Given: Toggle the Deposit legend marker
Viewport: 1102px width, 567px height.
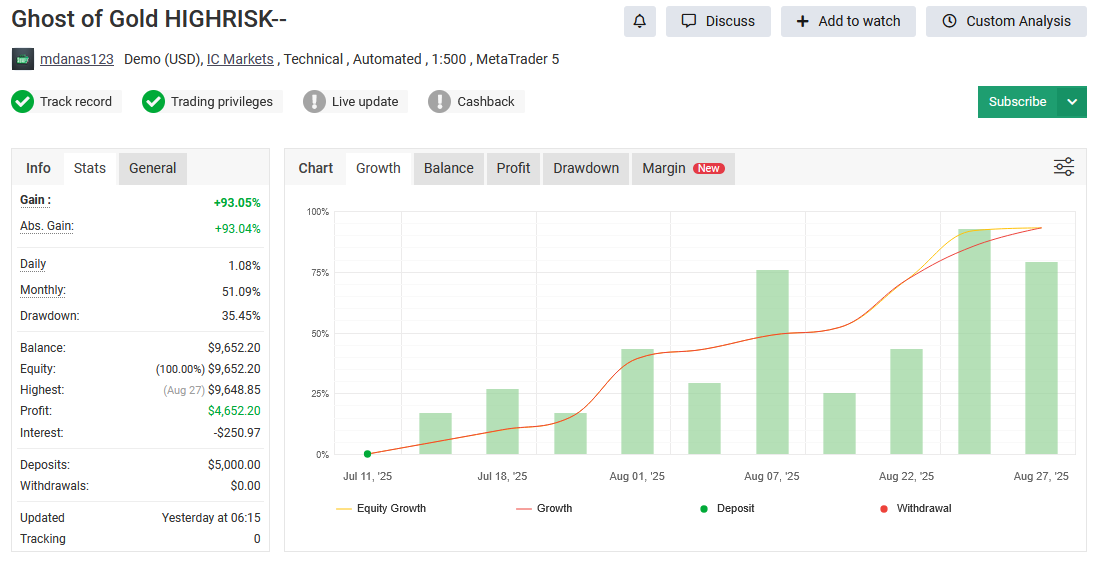Looking at the screenshot, I should coord(727,509).
